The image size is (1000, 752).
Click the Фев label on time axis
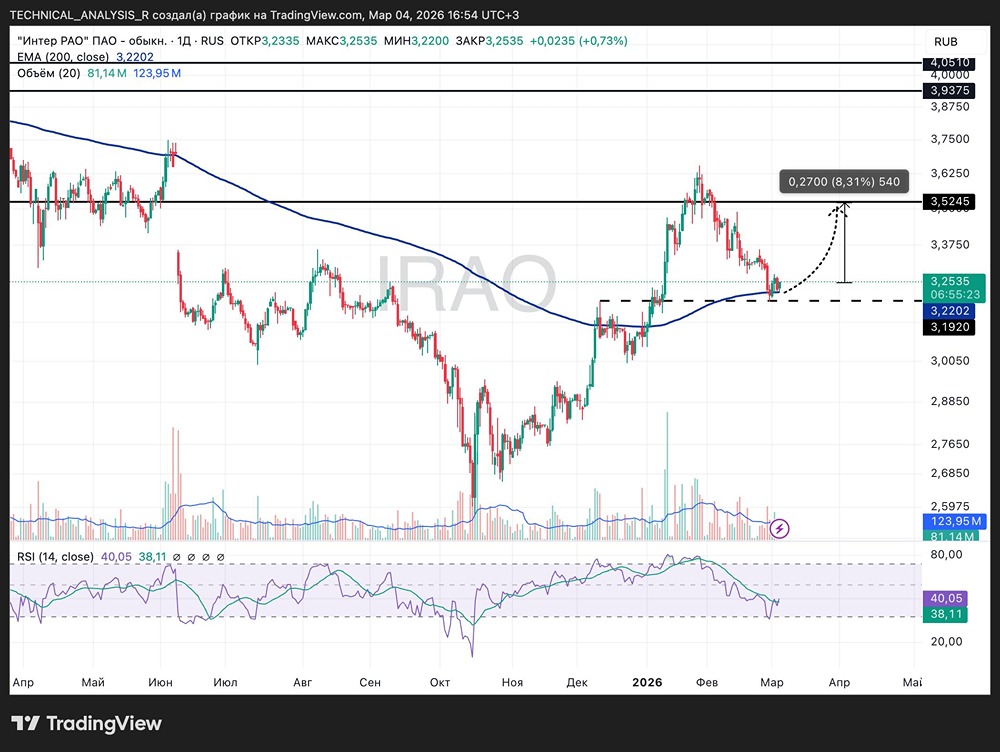point(707,682)
